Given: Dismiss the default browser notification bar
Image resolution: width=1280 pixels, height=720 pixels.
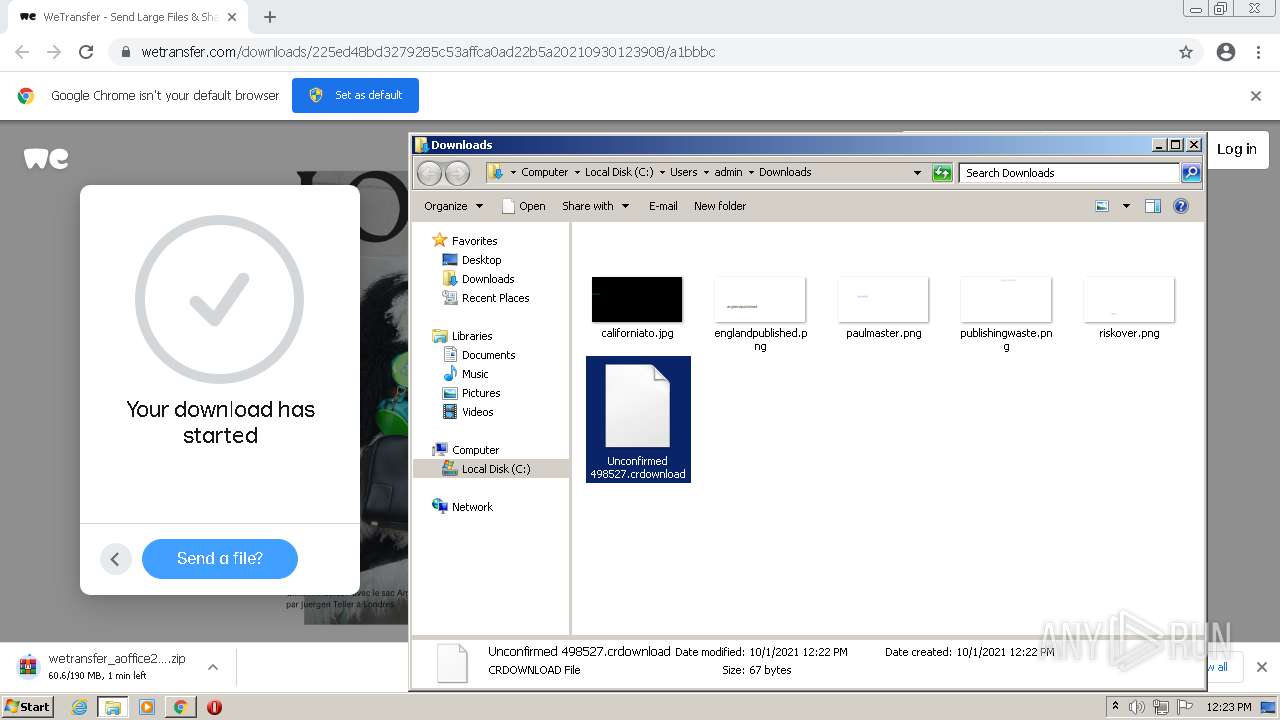Looking at the screenshot, I should (1256, 96).
